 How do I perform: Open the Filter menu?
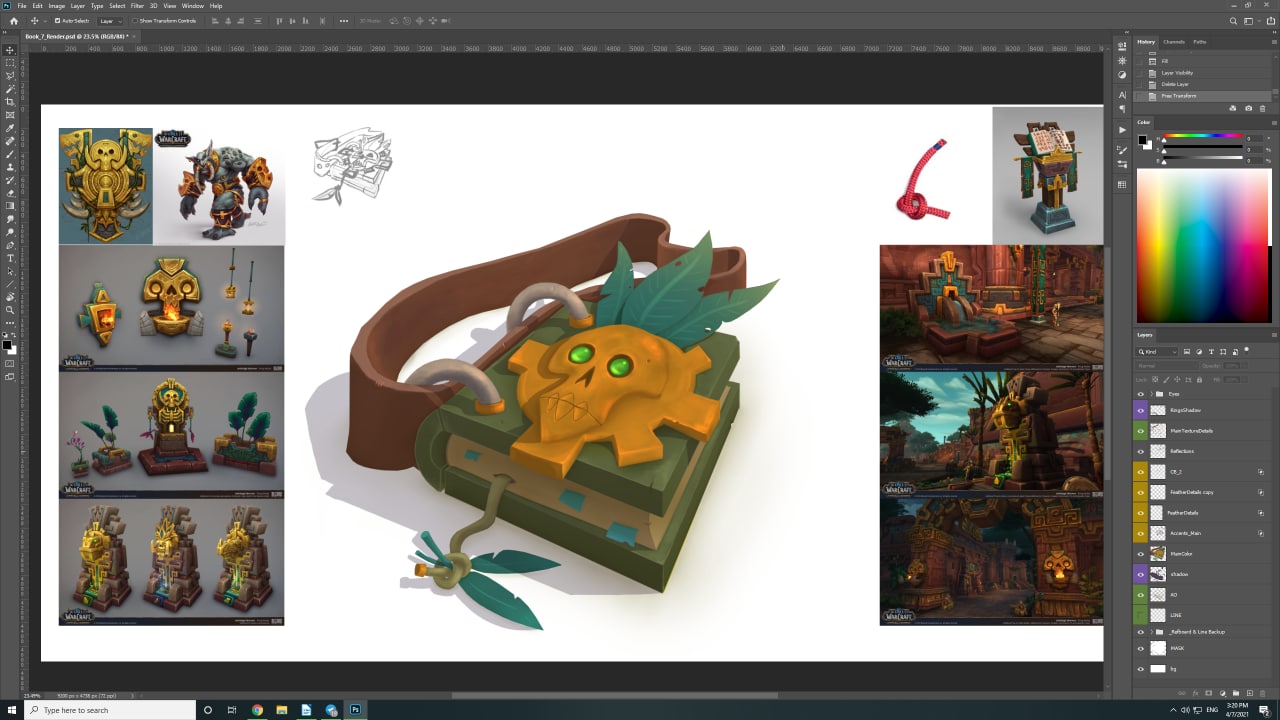pyautogui.click(x=137, y=6)
